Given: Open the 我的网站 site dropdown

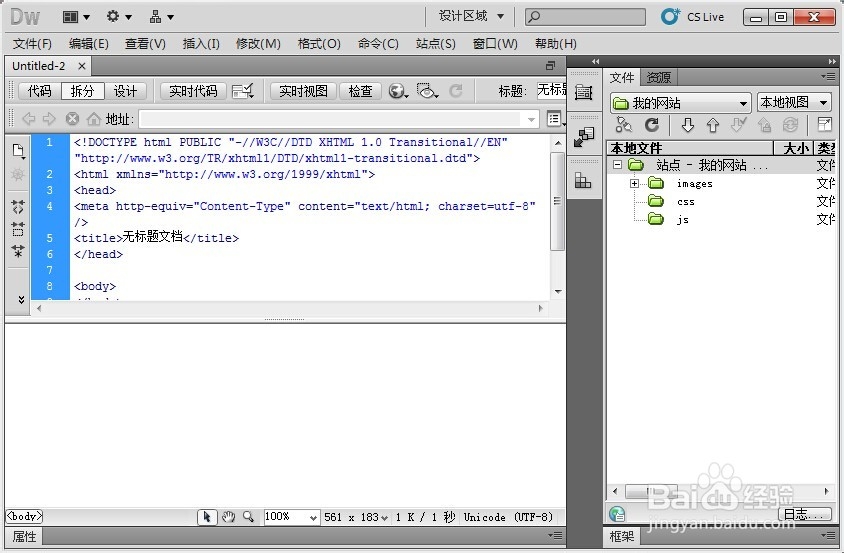Looking at the screenshot, I should coord(680,102).
